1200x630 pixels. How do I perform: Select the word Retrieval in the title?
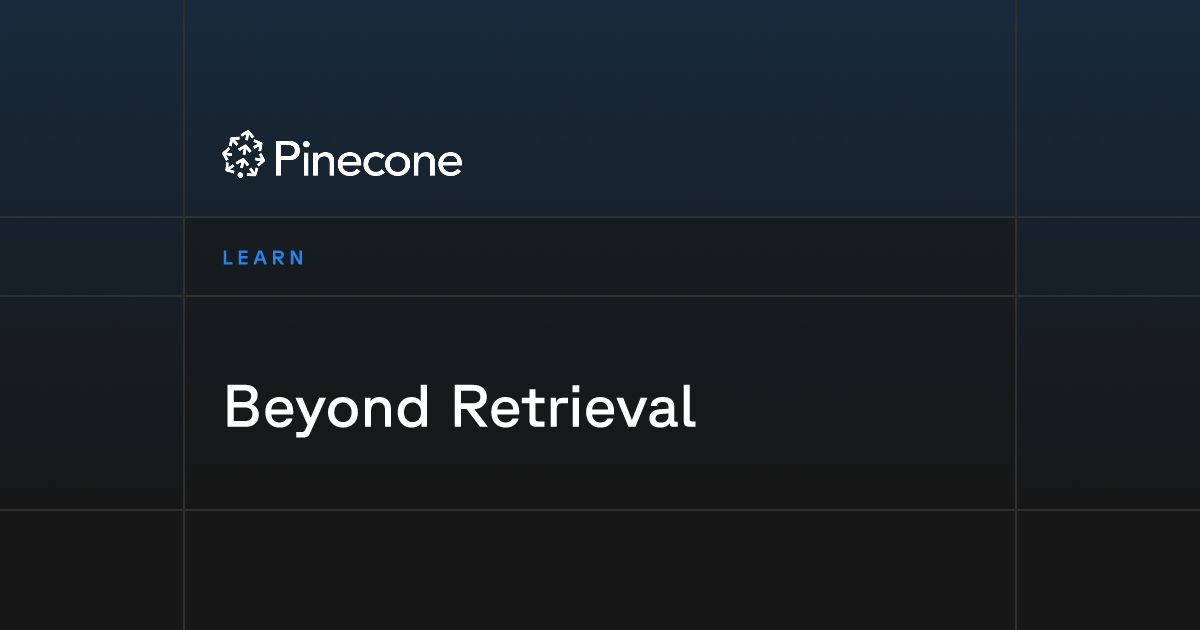(574, 406)
